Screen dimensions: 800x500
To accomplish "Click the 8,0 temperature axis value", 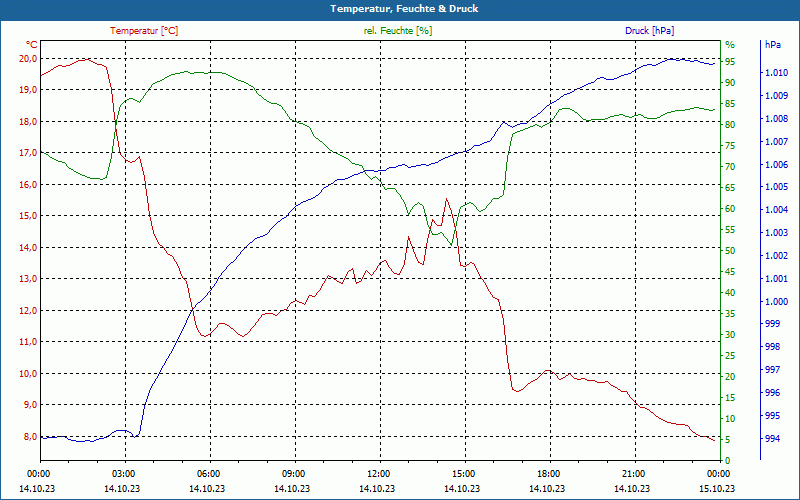I will click(31, 437).
